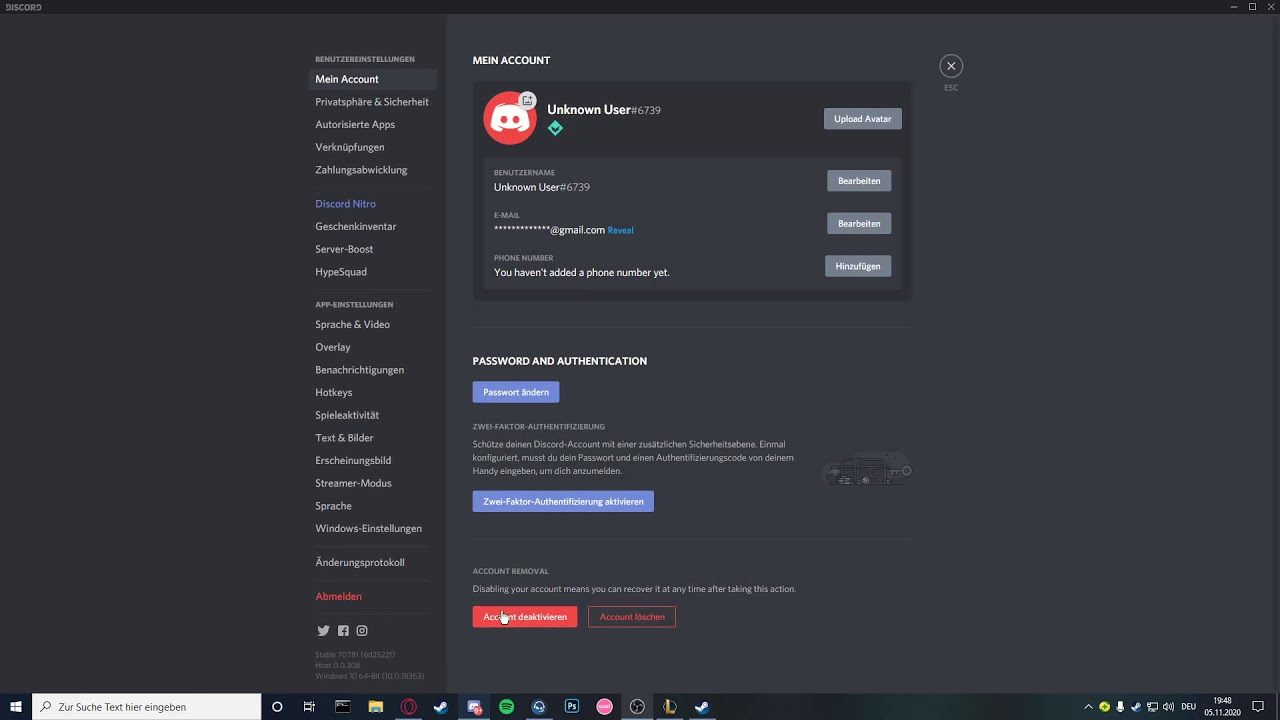Click the Passwort ändern button
This screenshot has height=720, width=1280.
tap(516, 392)
